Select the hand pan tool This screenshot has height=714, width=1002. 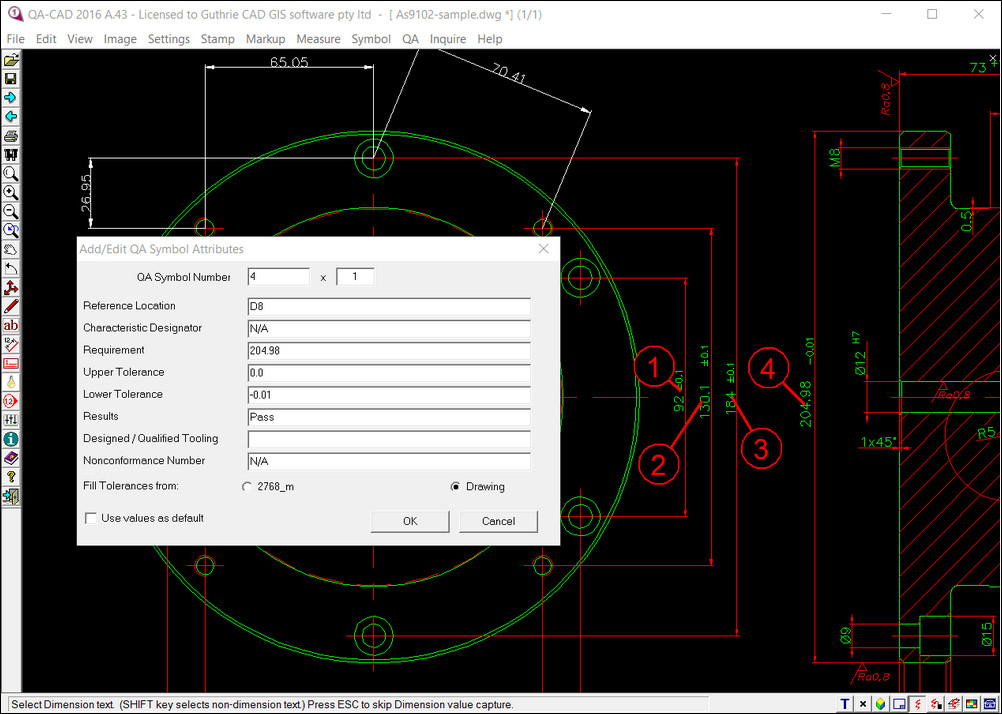tap(11, 249)
